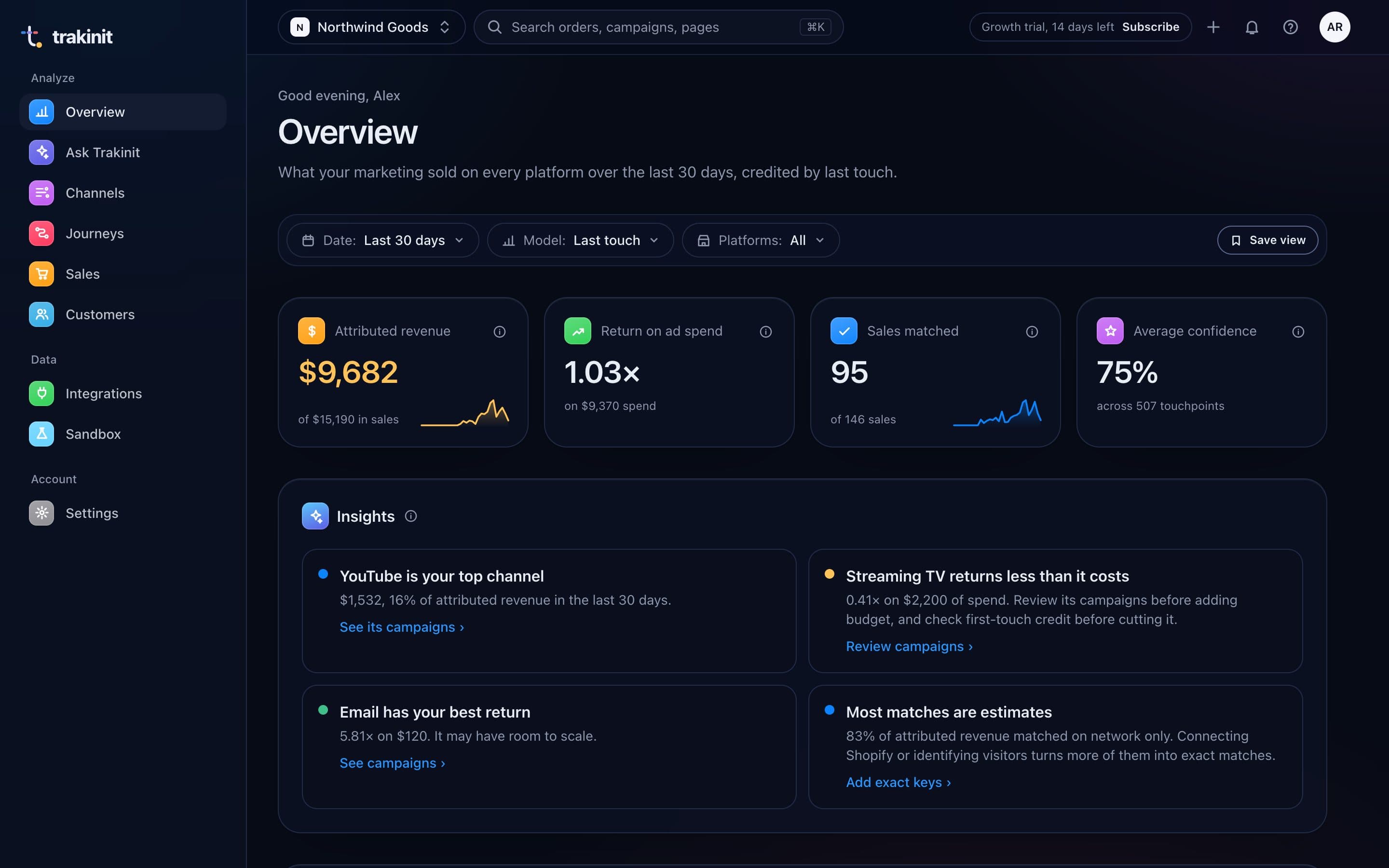Open Channels in sidebar
The image size is (1389, 868).
pyautogui.click(x=123, y=193)
